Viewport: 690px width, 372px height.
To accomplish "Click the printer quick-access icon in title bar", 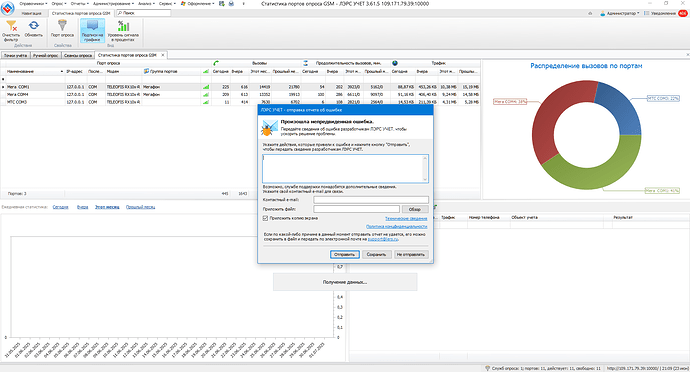I will pos(231,4).
